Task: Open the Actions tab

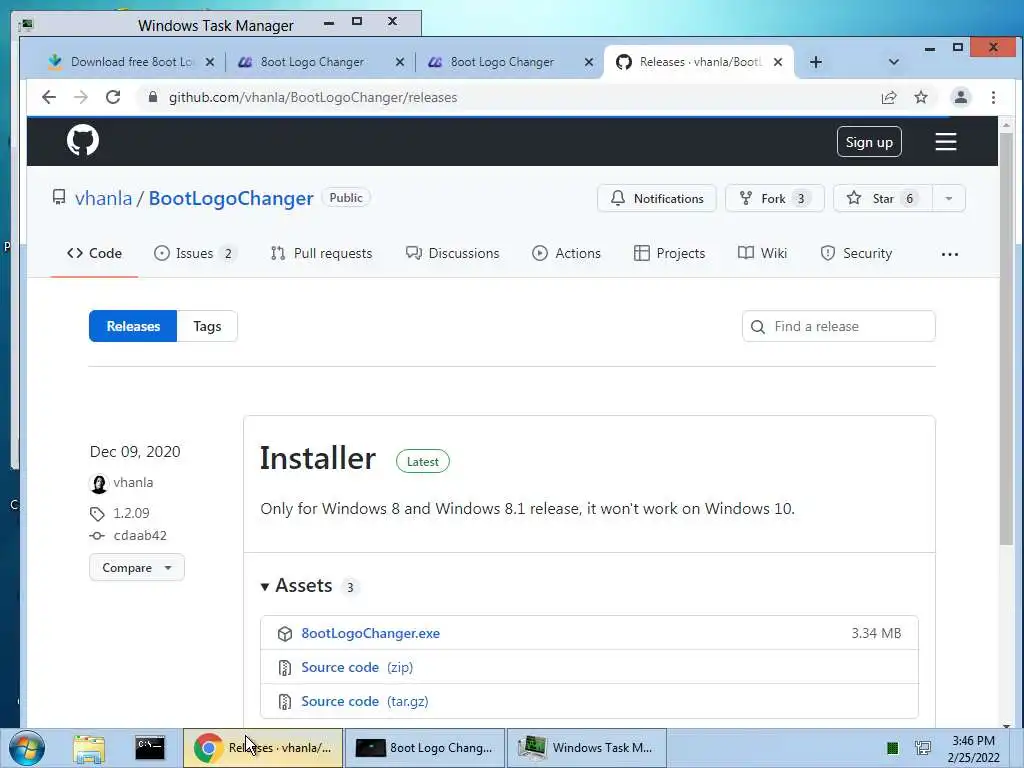Action: click(x=566, y=253)
